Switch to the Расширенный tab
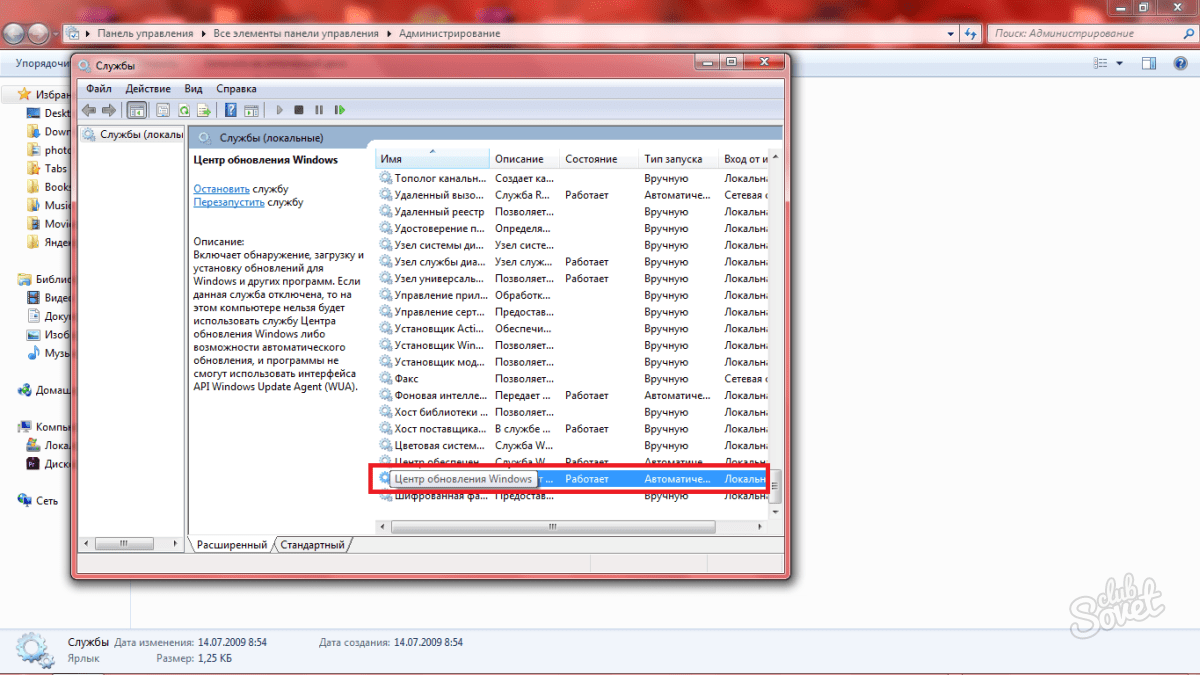 (230, 545)
